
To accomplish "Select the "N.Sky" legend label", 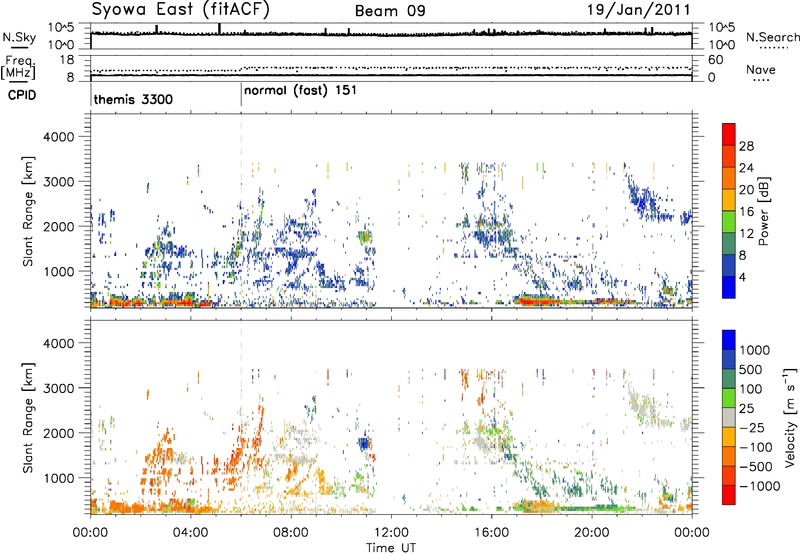I will 19,37.
